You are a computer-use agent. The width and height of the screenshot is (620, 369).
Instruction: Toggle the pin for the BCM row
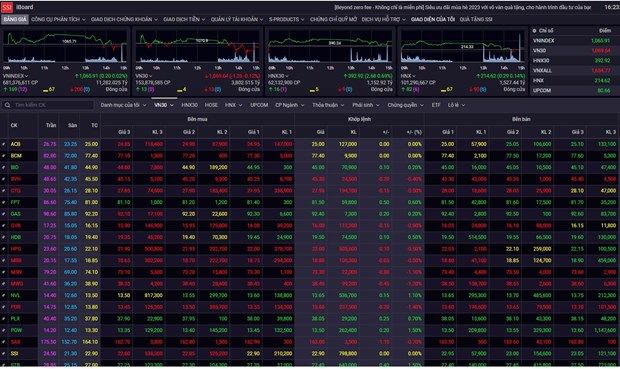pyautogui.click(x=4, y=156)
